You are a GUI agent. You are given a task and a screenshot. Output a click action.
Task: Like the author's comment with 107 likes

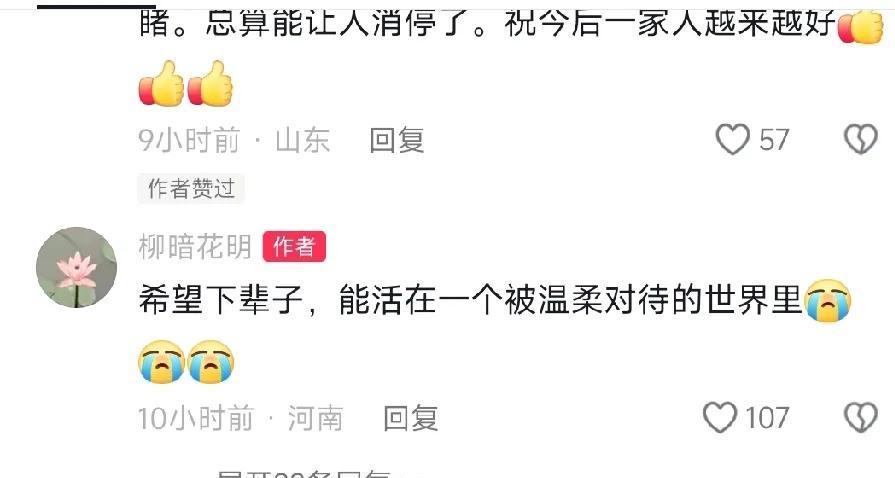[x=719, y=417]
